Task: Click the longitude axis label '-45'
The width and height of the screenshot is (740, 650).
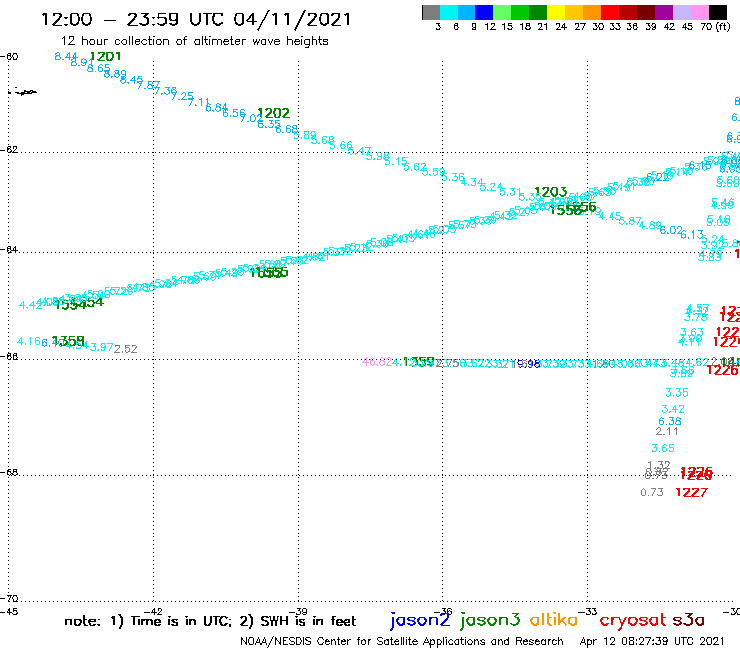Action: (9, 612)
